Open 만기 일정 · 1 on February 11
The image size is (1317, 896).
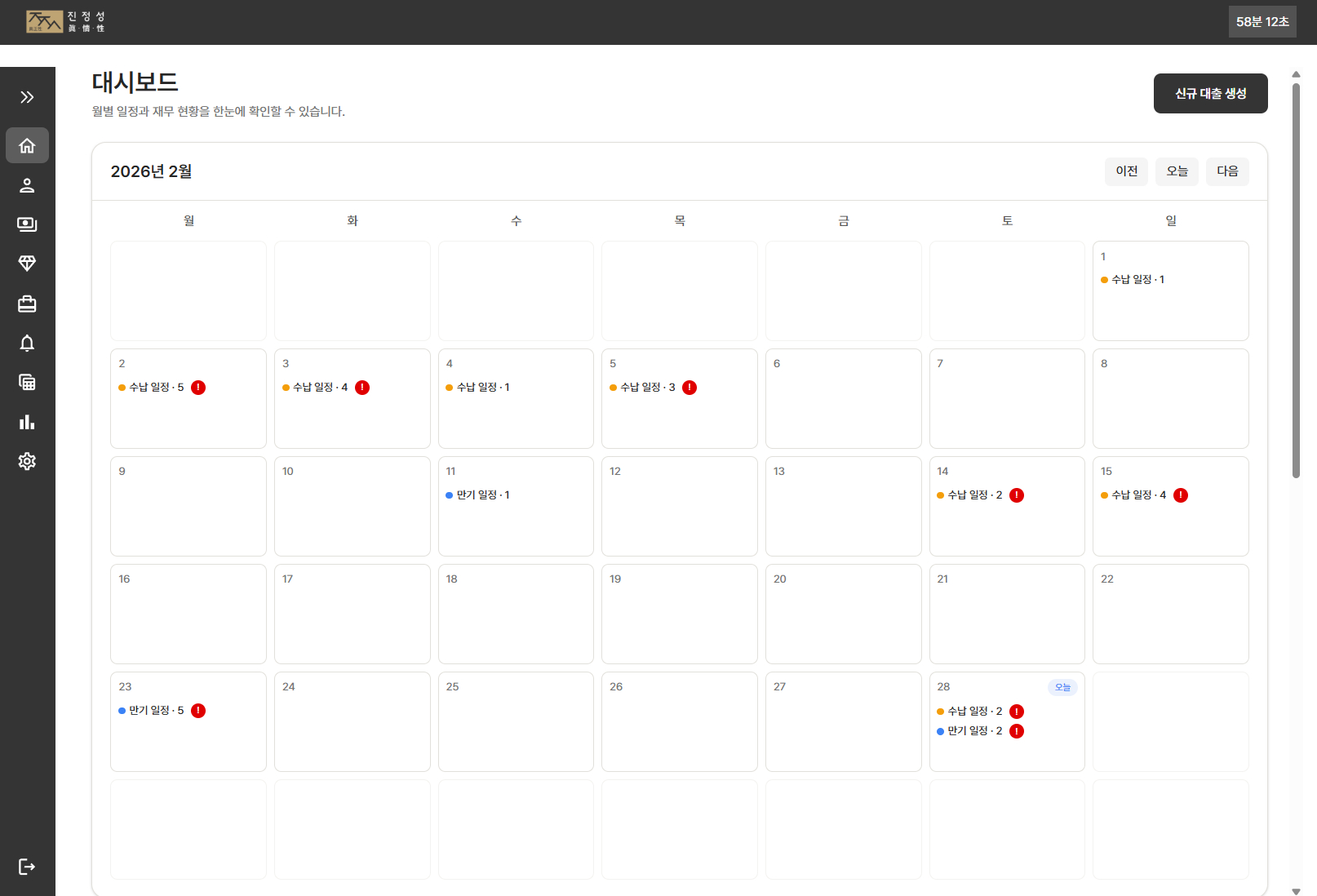[x=482, y=495]
